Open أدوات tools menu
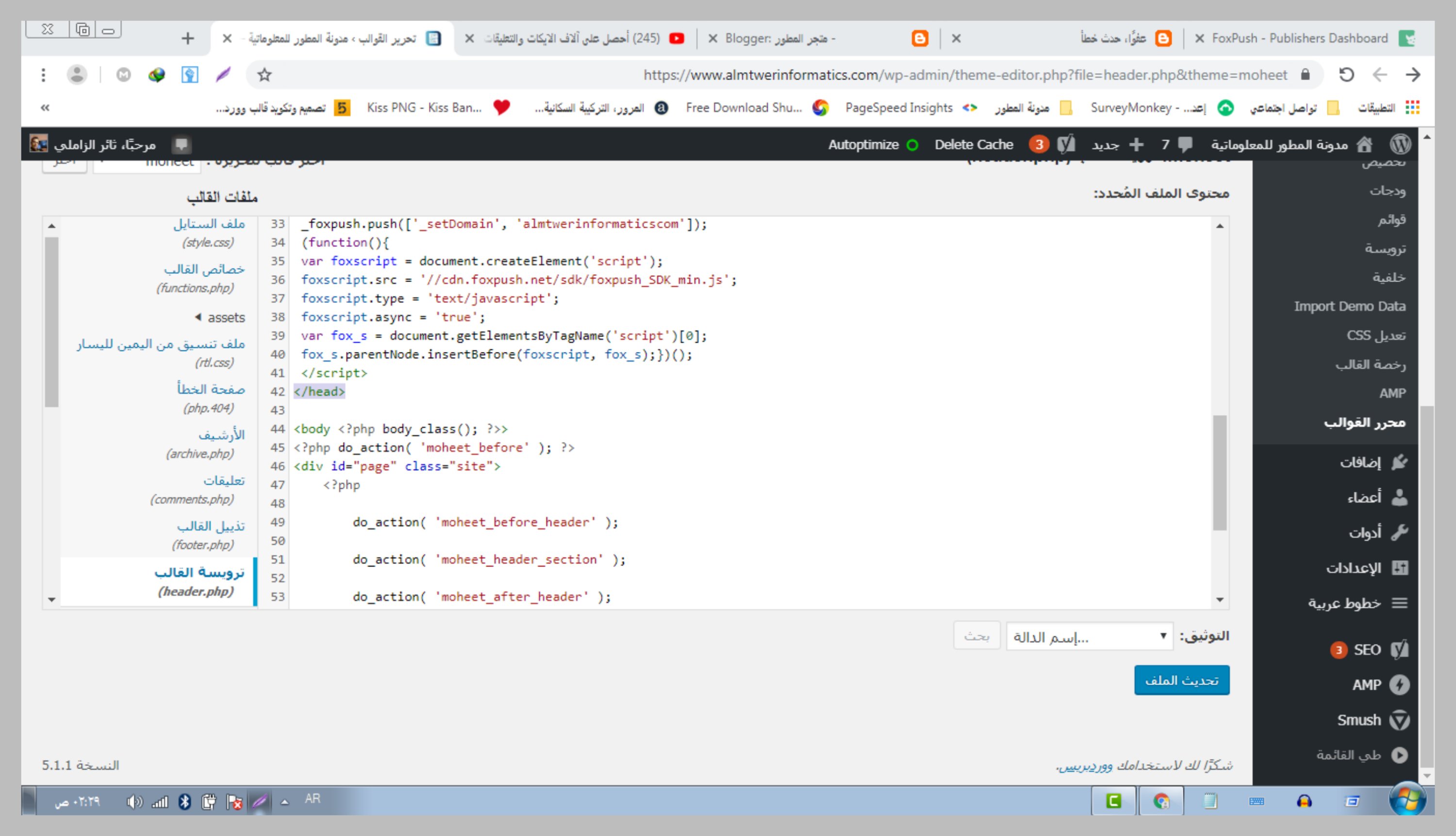This screenshot has width=1456, height=836. click(1377, 532)
